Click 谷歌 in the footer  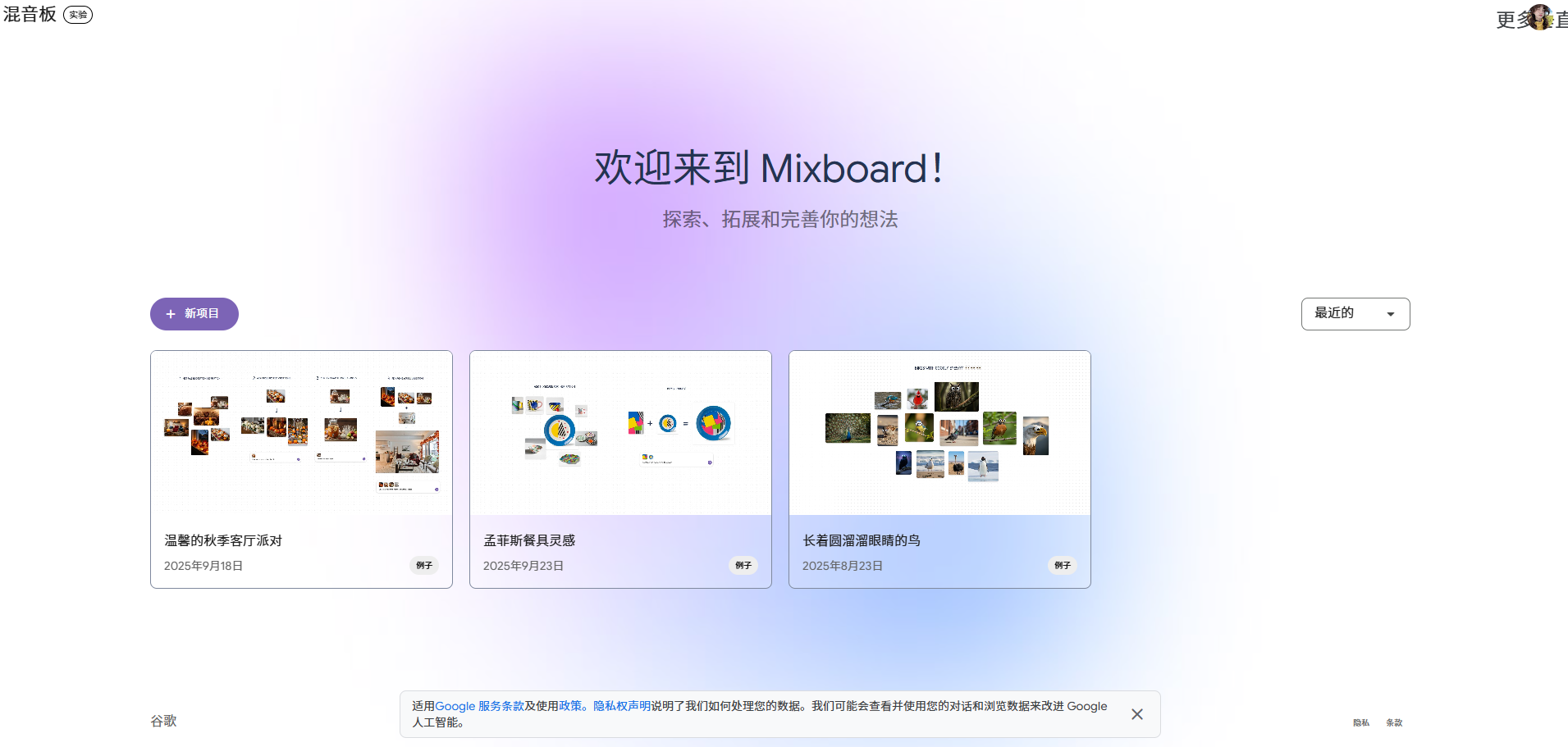162,721
